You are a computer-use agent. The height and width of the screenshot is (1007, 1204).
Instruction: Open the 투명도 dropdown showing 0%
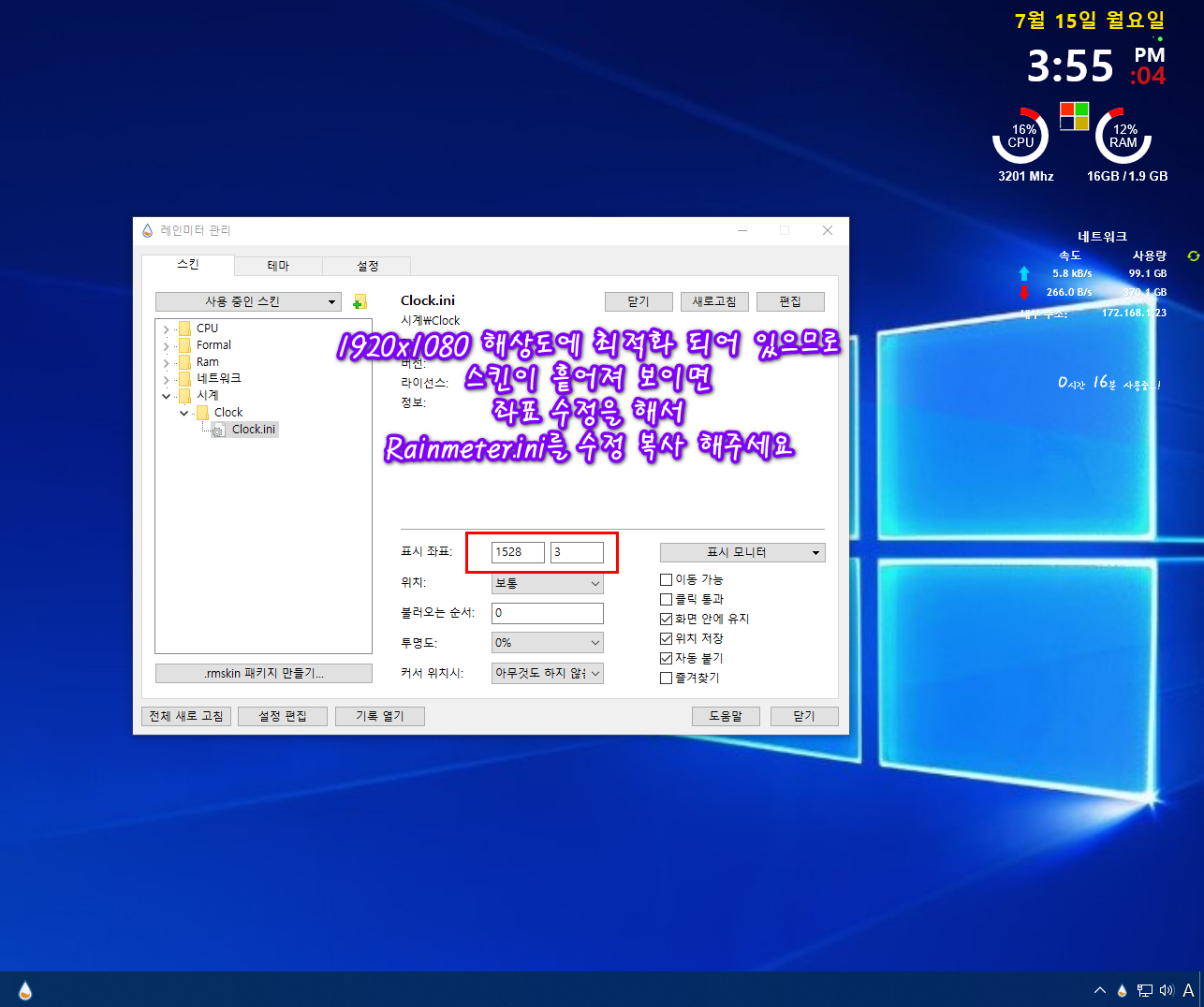[548, 643]
